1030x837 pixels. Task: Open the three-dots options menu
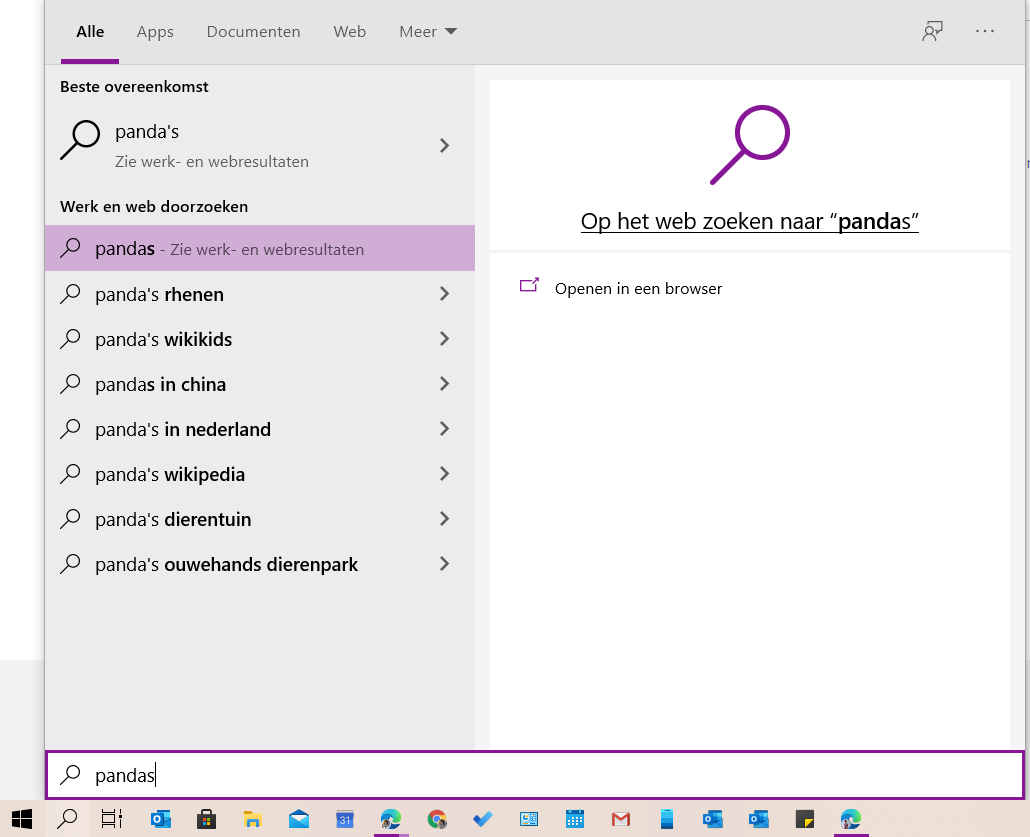[x=985, y=31]
